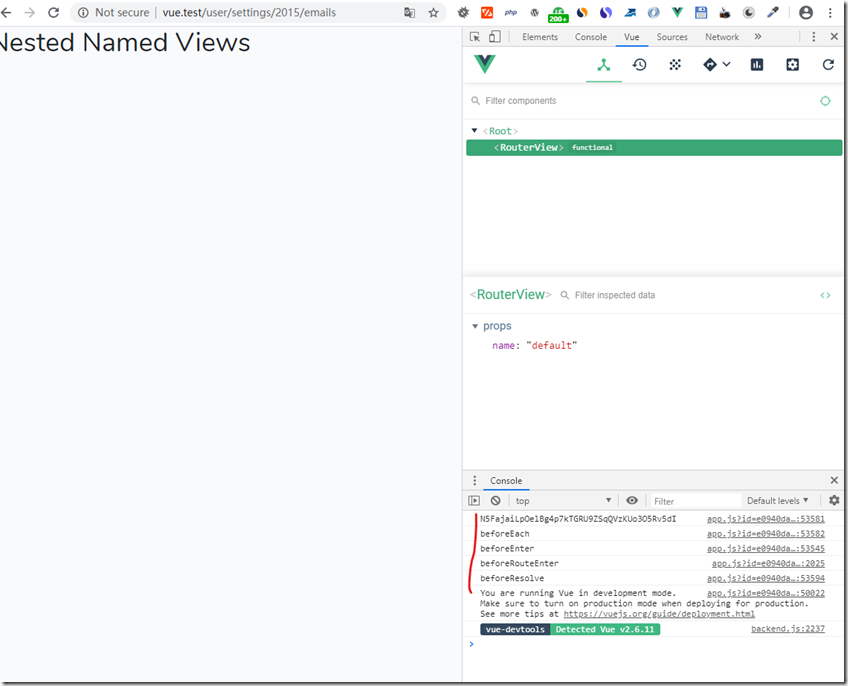The height and width of the screenshot is (686, 848).
Task: Open the Chrome profile avatar
Action: pyautogui.click(x=806, y=12)
